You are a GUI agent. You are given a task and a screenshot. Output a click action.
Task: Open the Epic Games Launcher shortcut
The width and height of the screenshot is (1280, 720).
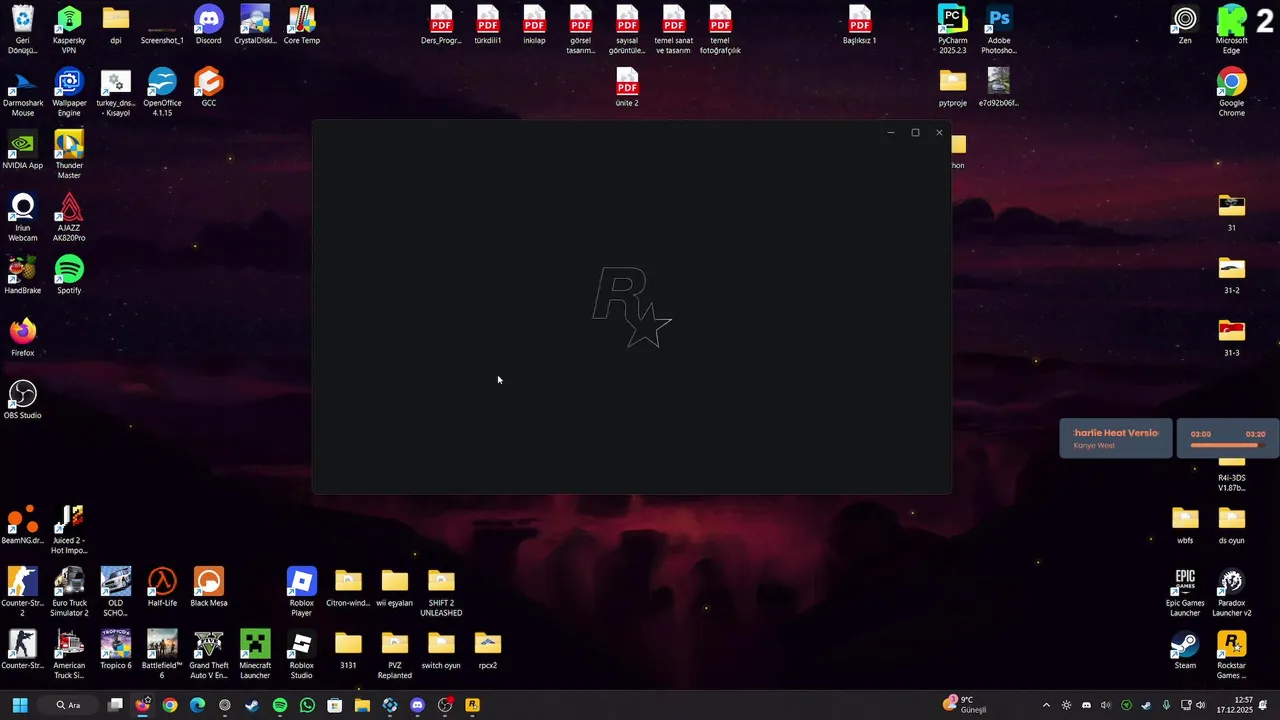(x=1185, y=592)
